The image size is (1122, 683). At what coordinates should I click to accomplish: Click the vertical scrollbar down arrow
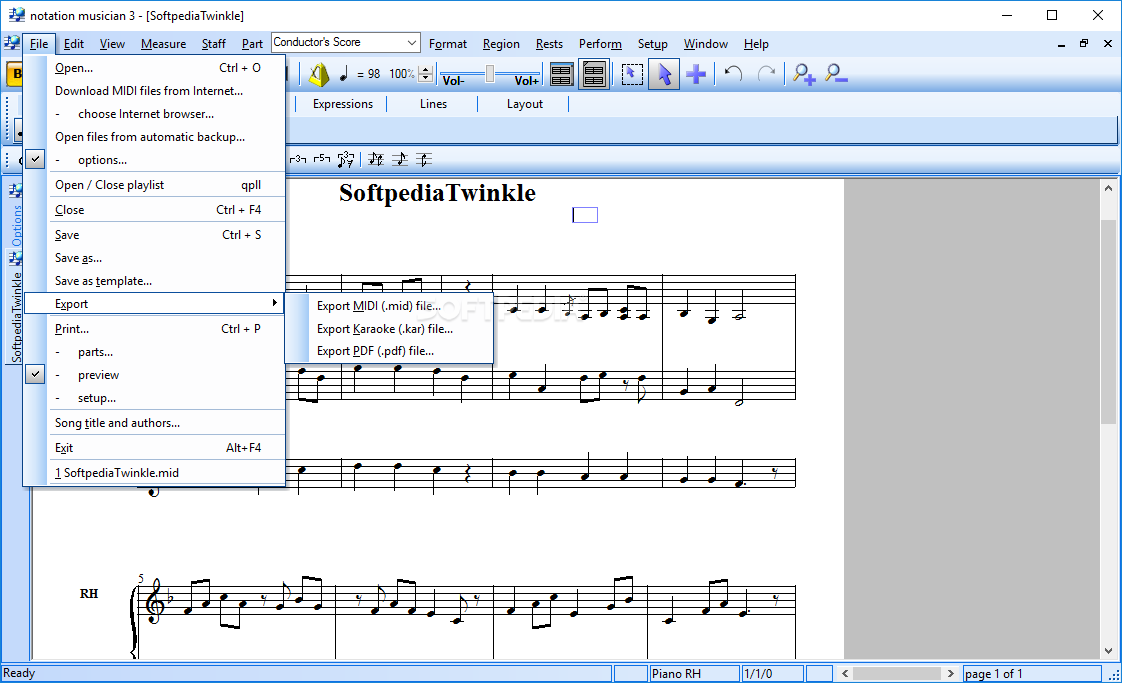click(1108, 651)
